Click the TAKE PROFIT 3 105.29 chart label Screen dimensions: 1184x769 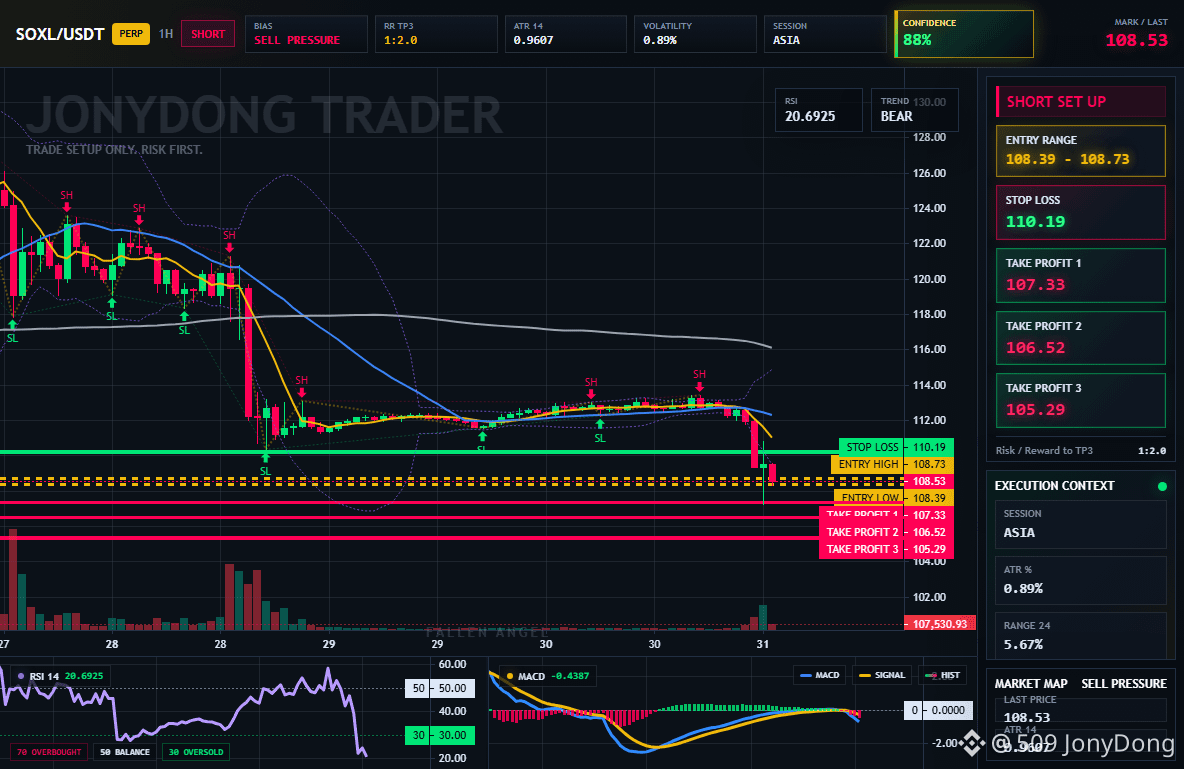click(886, 549)
